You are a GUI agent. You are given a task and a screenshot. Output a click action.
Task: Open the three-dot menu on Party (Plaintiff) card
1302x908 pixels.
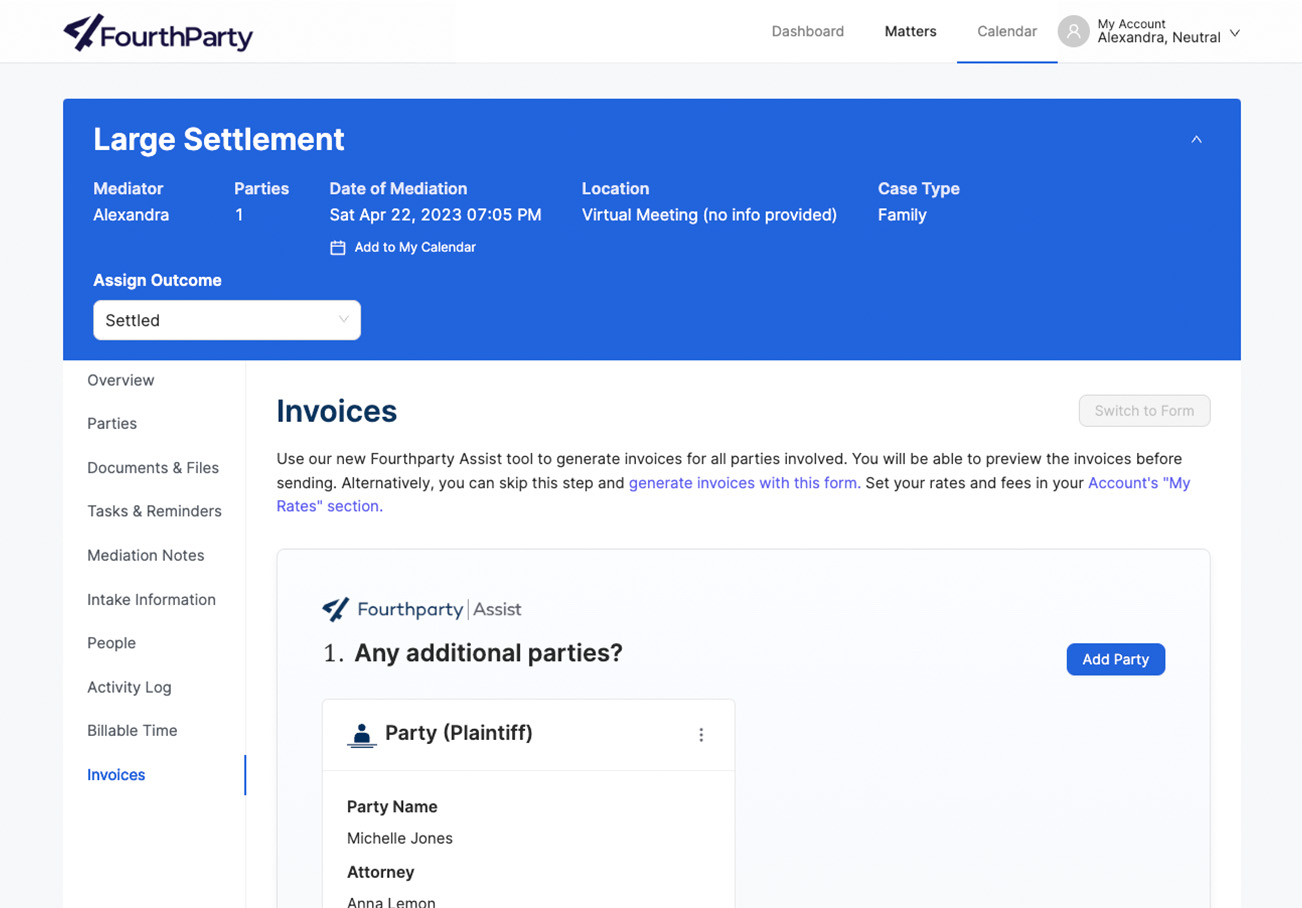click(702, 733)
